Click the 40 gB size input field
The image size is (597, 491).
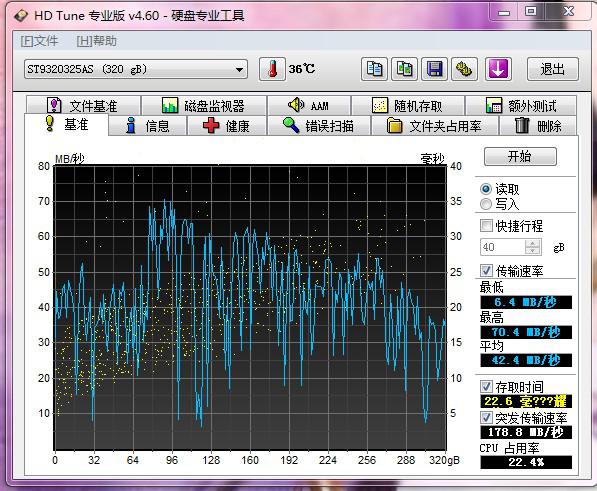tap(503, 247)
